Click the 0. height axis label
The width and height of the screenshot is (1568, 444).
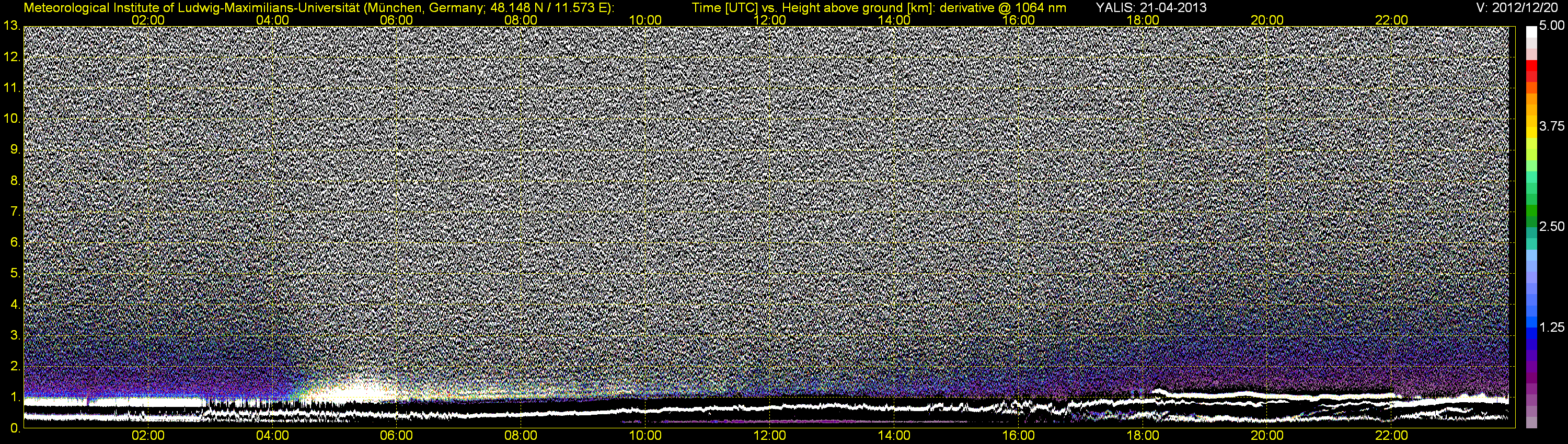(x=15, y=428)
